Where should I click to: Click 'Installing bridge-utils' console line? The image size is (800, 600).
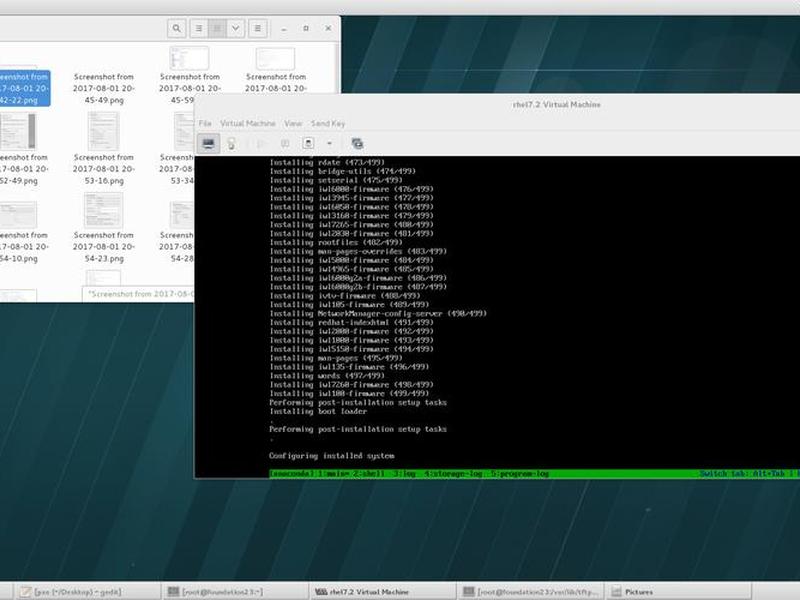(x=342, y=171)
